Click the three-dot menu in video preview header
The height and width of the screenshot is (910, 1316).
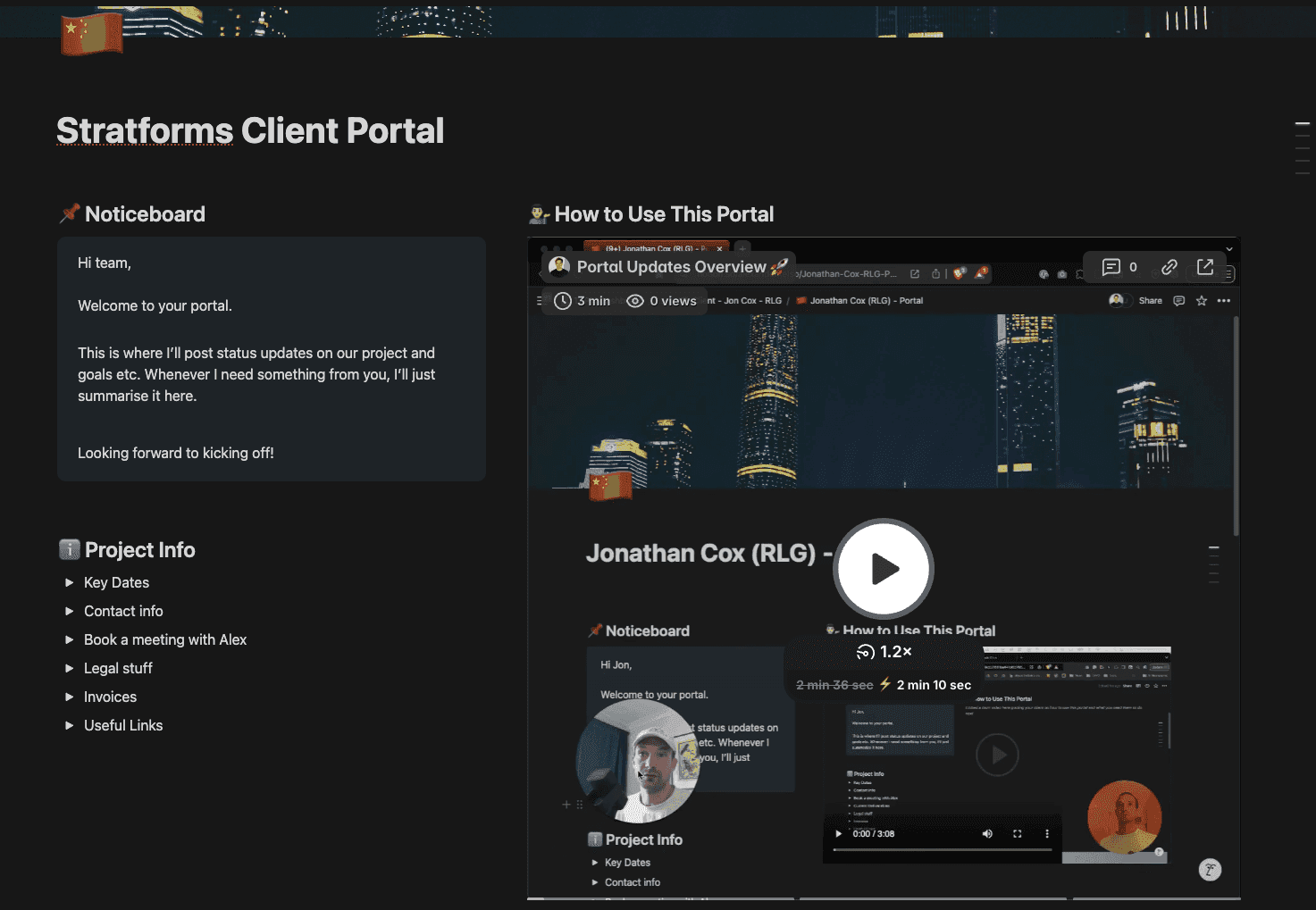1224,301
